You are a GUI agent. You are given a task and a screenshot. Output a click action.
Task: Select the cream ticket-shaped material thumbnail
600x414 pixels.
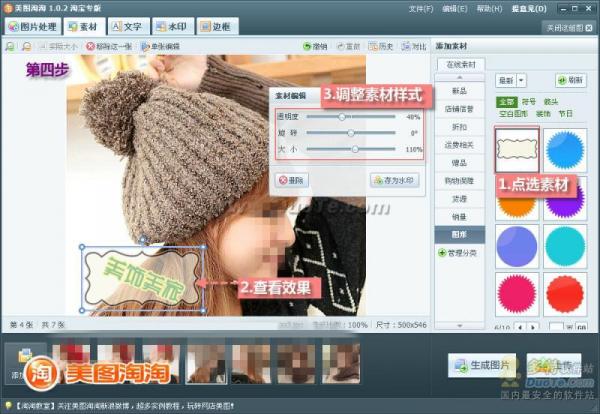coord(517,150)
